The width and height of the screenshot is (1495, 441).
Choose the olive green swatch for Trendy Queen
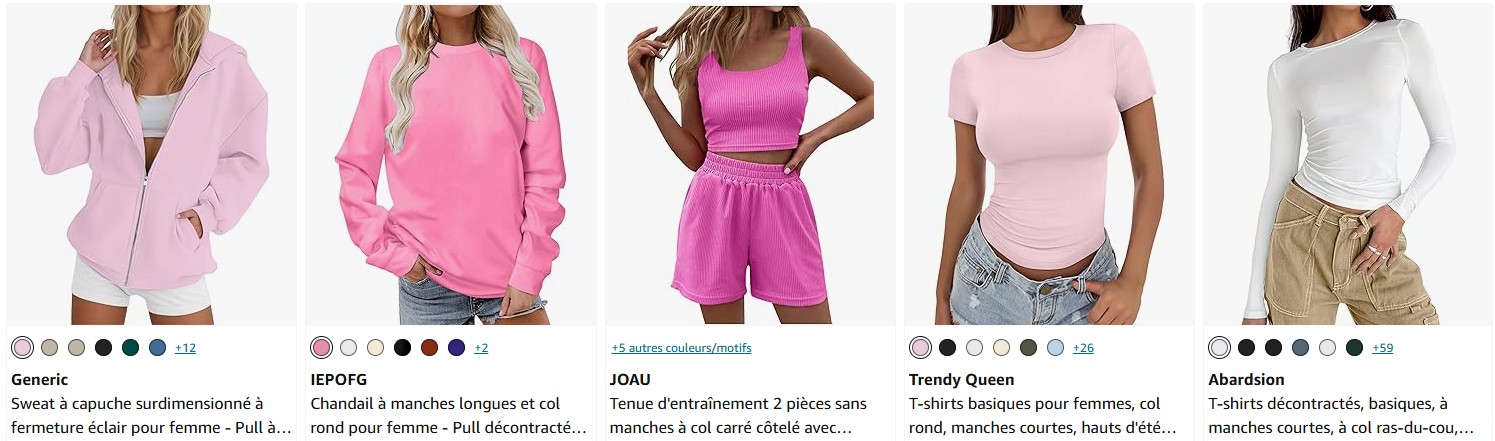(x=1028, y=348)
